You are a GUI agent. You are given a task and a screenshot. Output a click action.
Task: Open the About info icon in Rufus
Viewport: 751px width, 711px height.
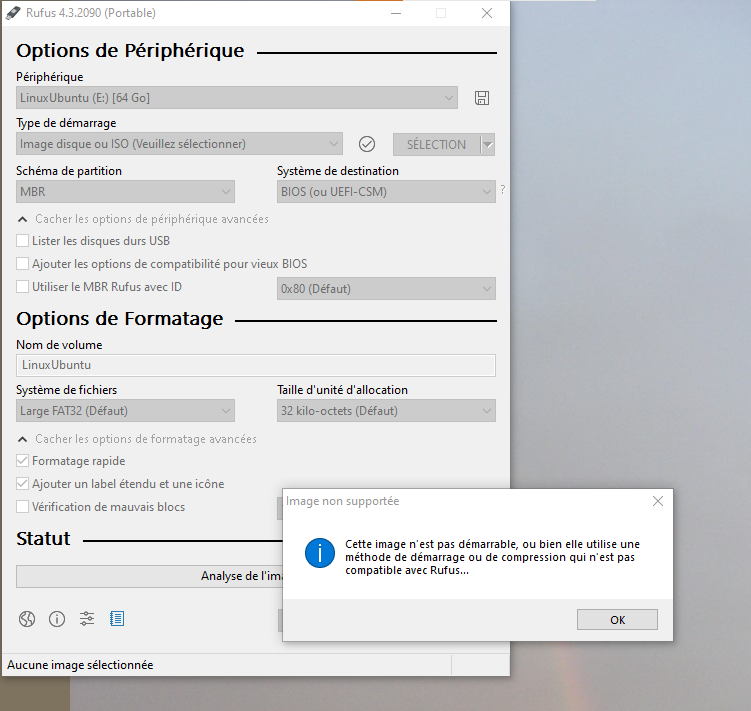57,619
